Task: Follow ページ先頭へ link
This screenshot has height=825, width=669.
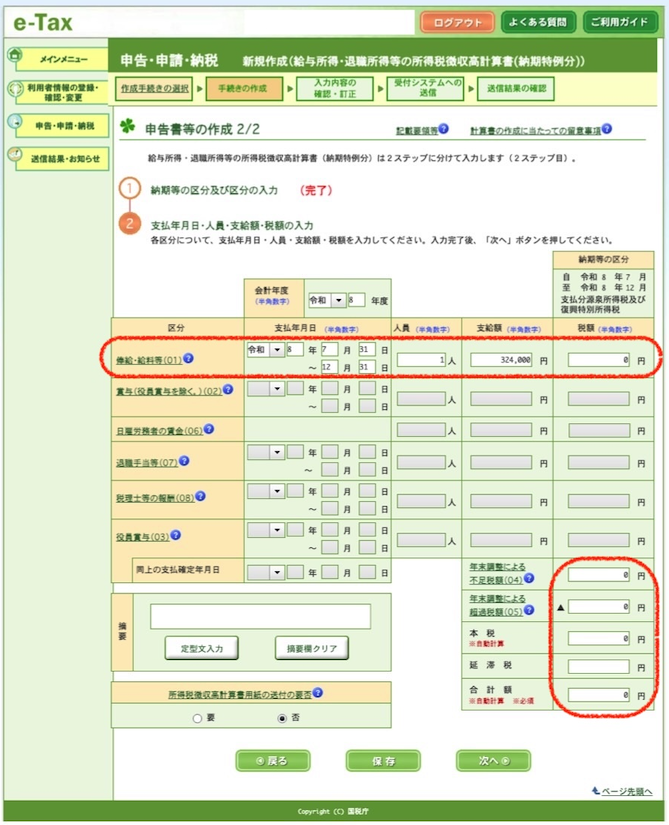Action: click(x=627, y=791)
